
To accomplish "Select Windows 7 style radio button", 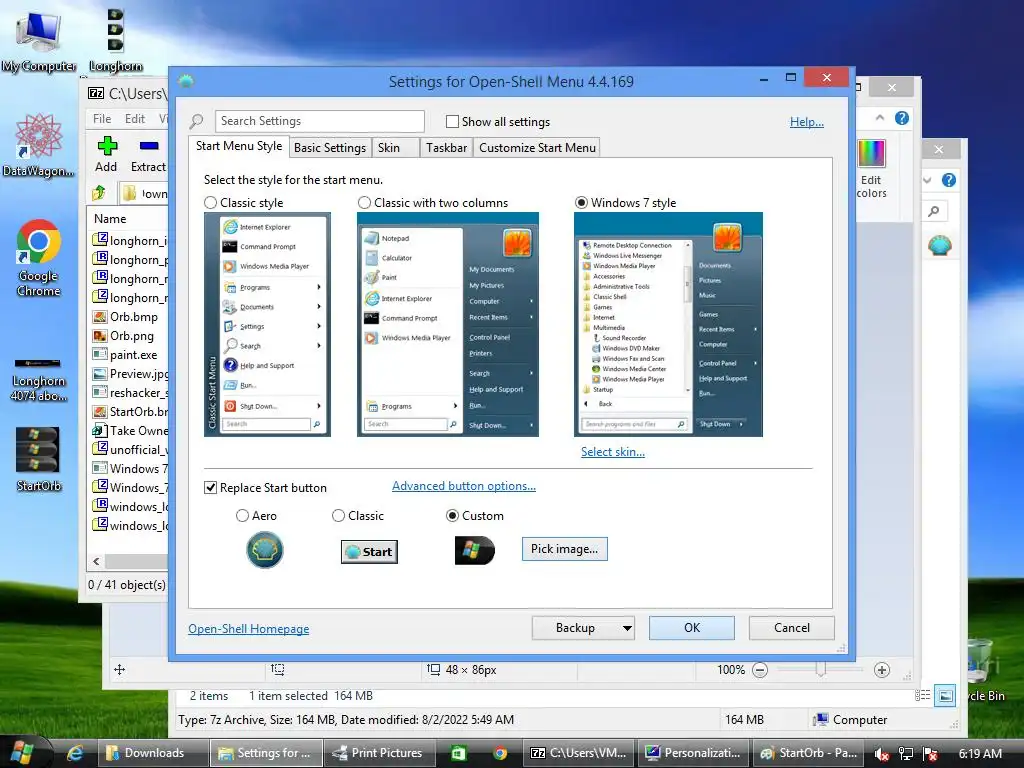I will coord(581,202).
